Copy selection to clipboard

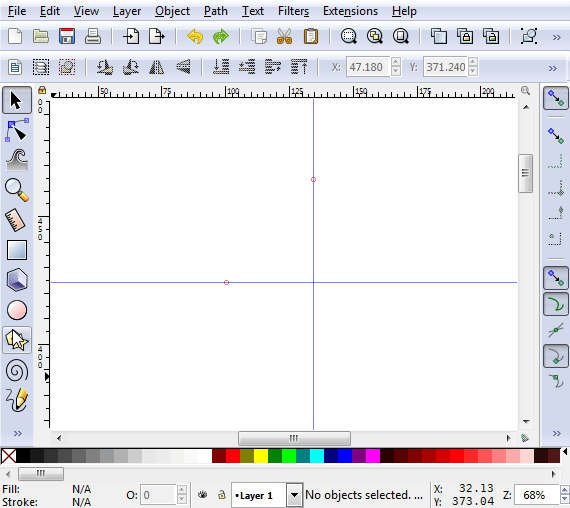tap(259, 36)
